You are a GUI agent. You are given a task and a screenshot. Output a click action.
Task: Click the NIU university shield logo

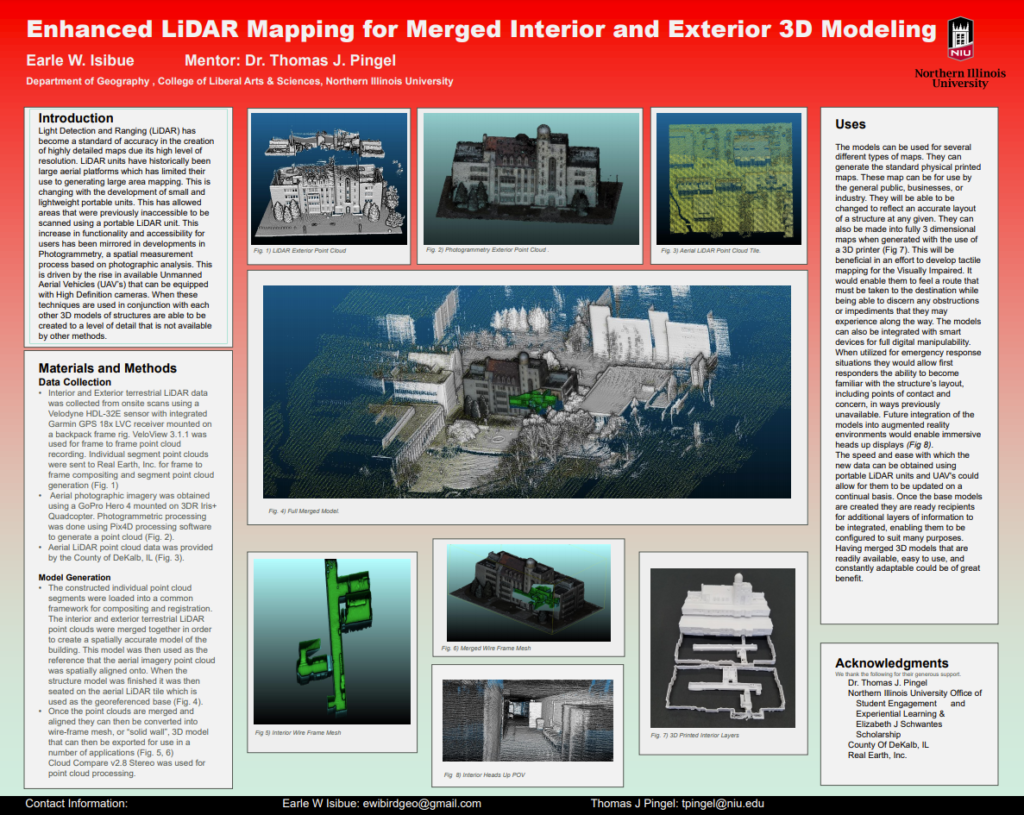[959, 37]
